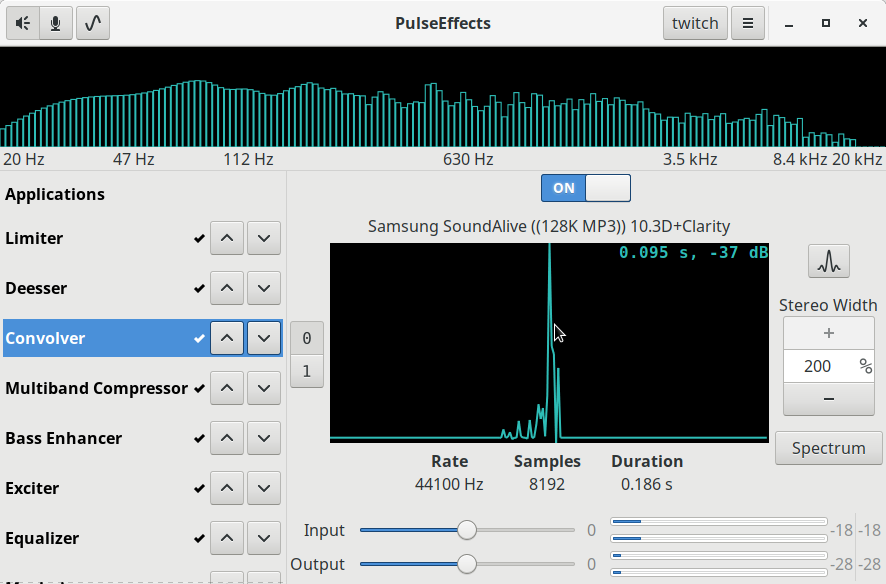The image size is (886, 584).
Task: Click the waveform/test signal icon
Action: 91,23
